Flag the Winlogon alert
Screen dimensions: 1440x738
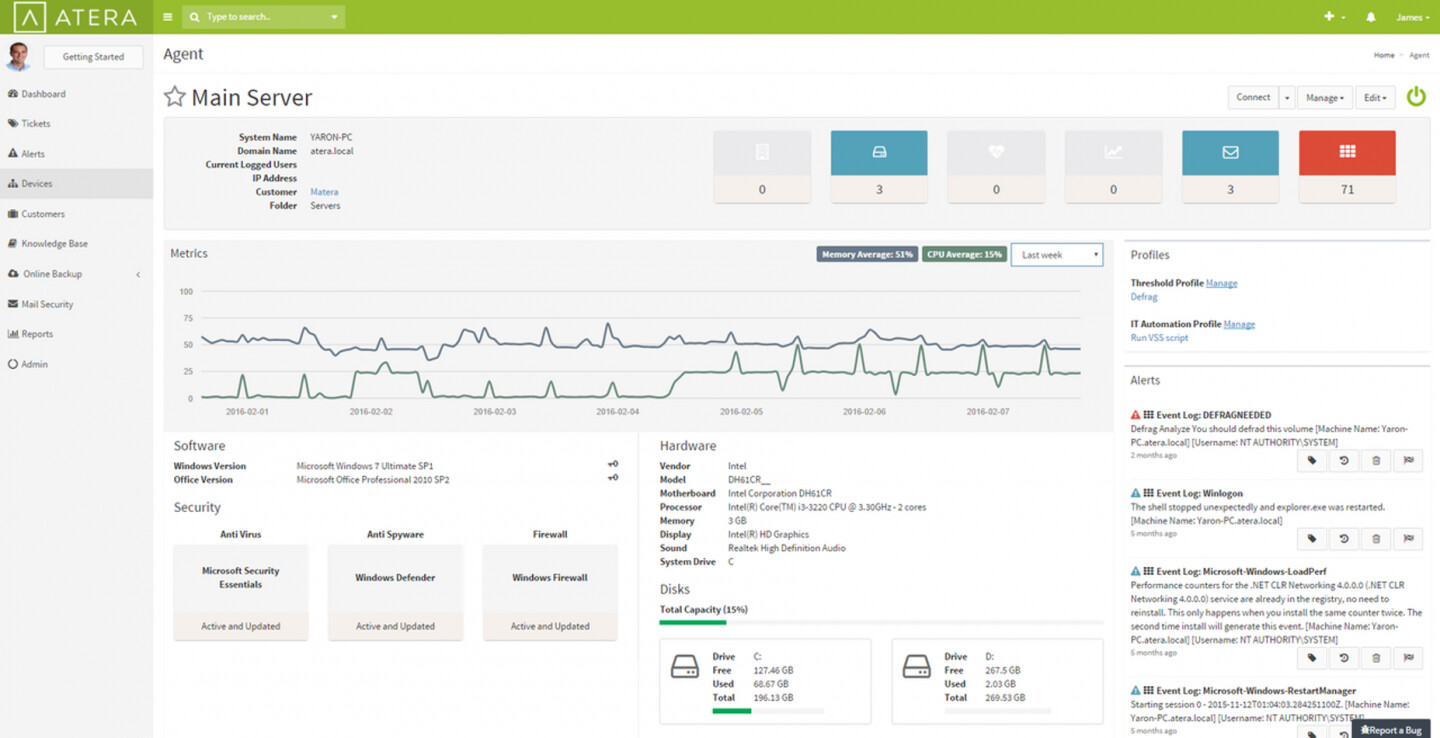click(x=1408, y=539)
